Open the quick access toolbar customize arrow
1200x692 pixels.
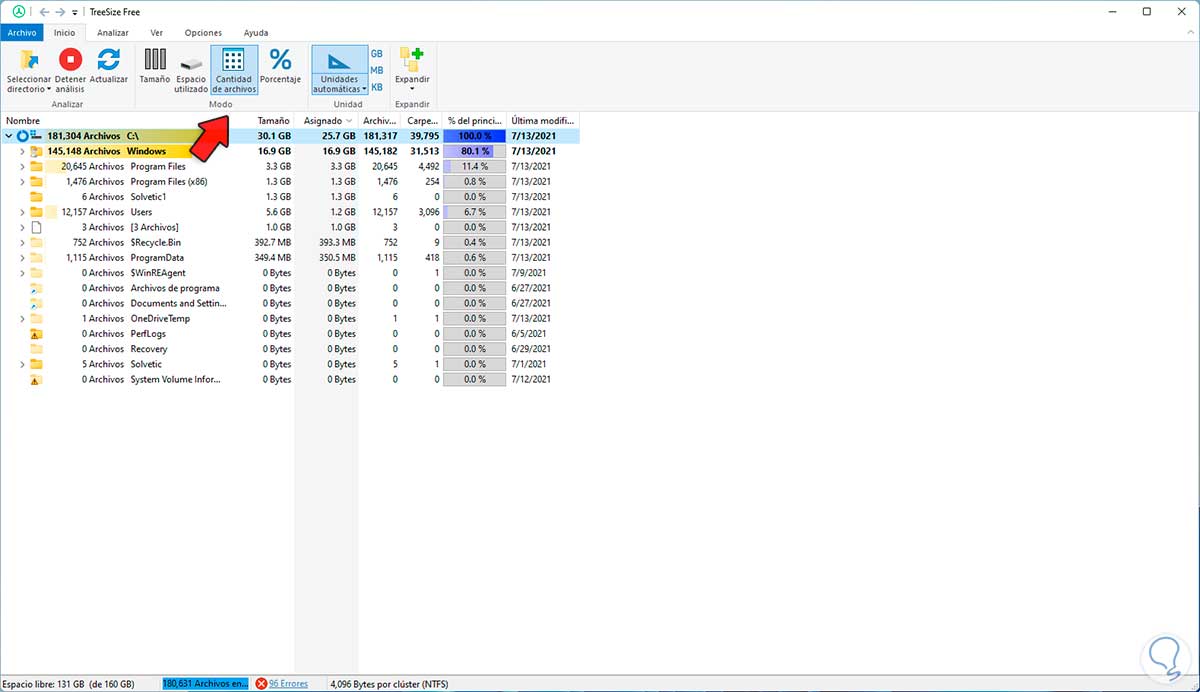(x=75, y=12)
